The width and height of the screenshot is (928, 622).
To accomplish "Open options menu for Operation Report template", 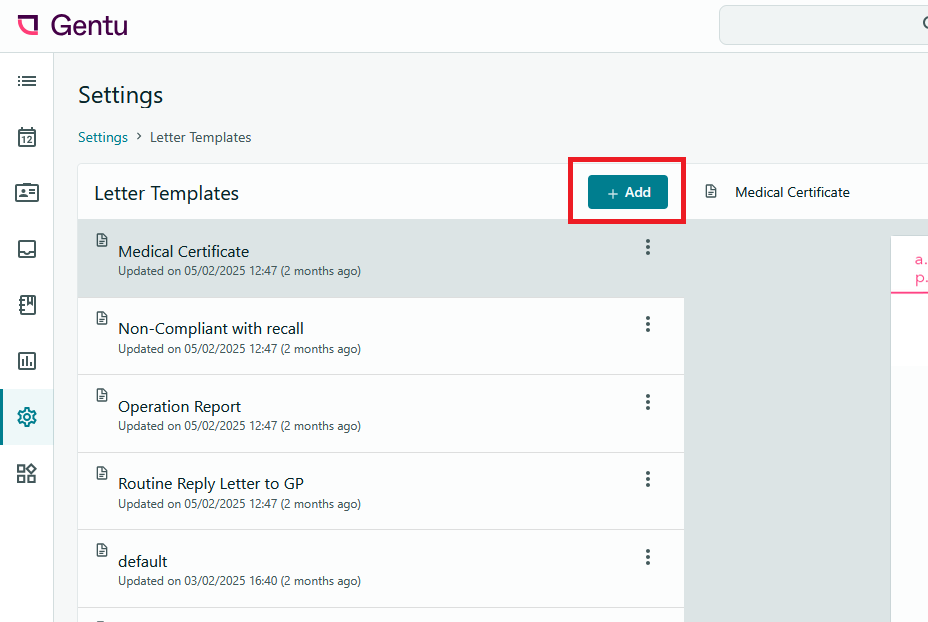I will click(x=648, y=402).
